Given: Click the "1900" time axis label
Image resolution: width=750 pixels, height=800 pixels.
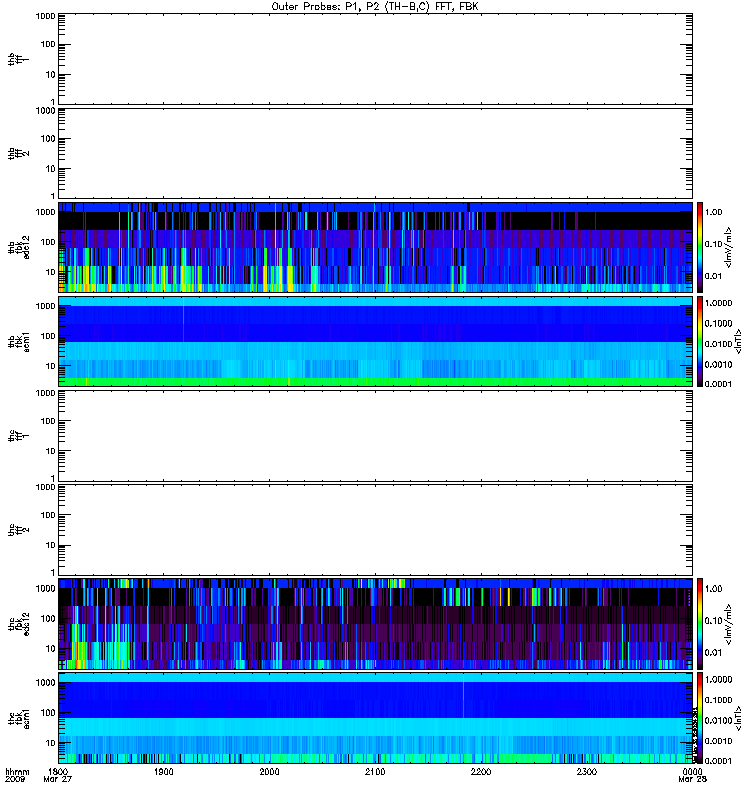Looking at the screenshot, I should 163,772.
